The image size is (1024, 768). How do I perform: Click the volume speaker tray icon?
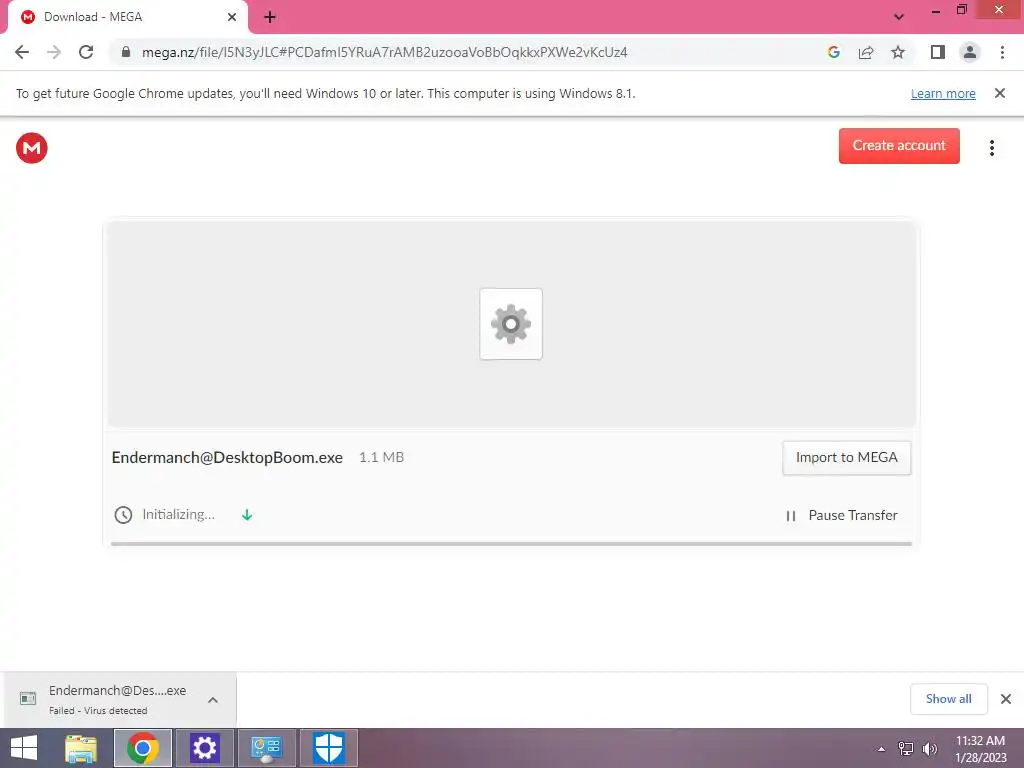point(930,749)
